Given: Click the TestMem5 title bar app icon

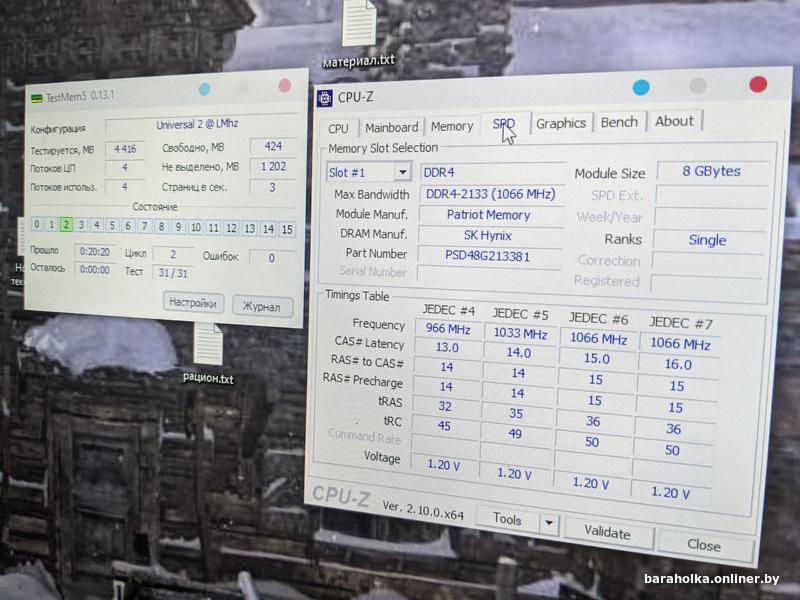Looking at the screenshot, I should pyautogui.click(x=38, y=96).
